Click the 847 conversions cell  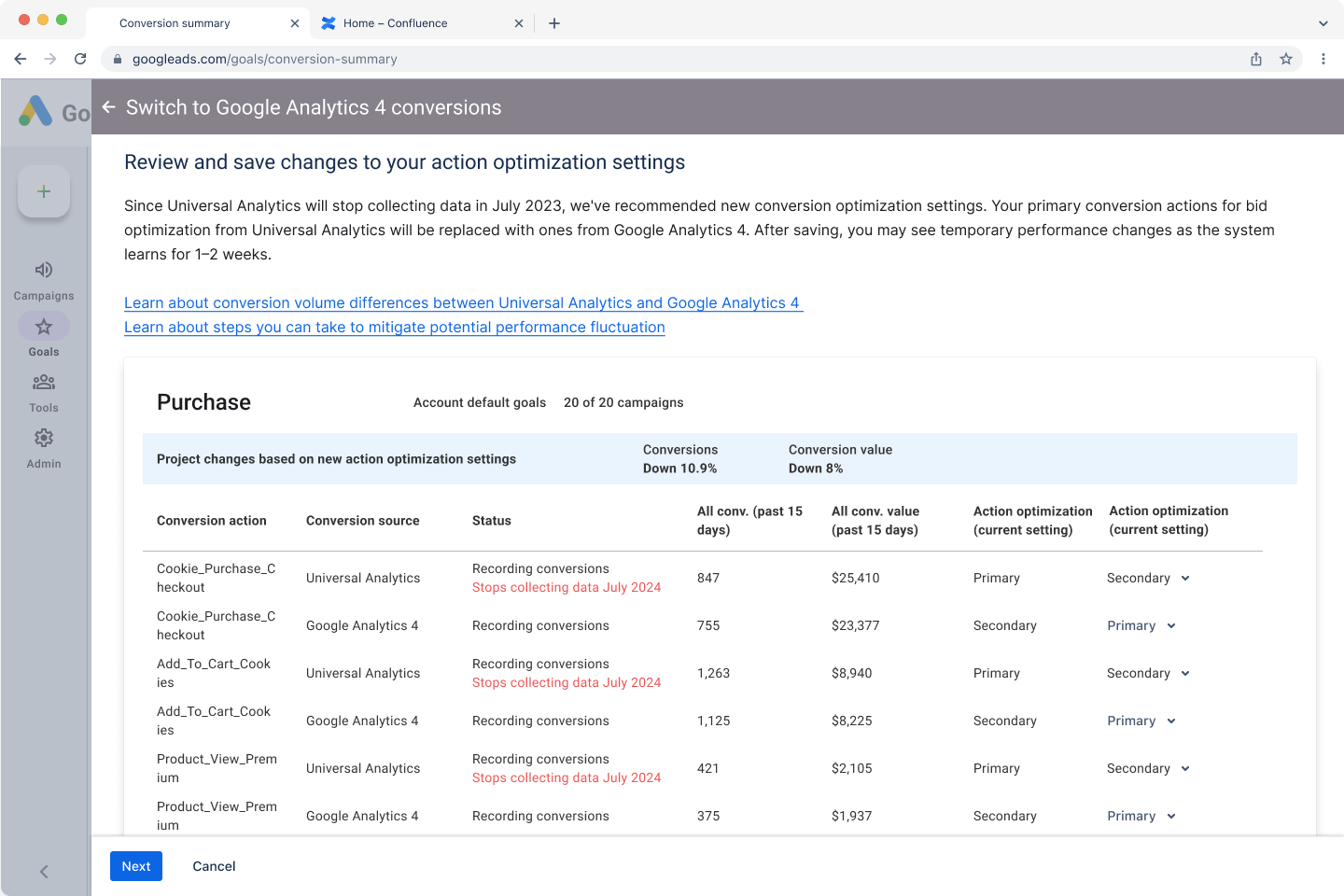(x=708, y=578)
